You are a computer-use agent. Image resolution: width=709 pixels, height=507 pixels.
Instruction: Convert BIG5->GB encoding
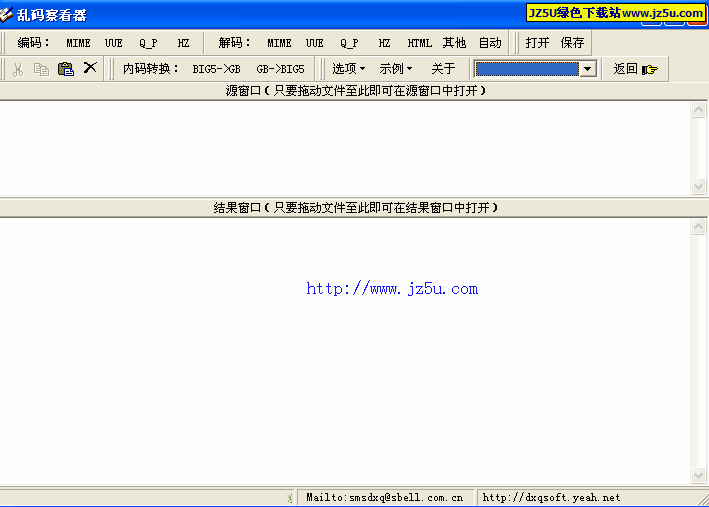(216, 69)
